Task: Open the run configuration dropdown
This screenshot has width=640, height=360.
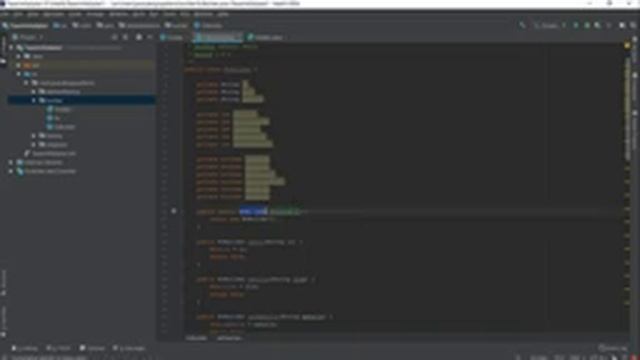Action: pos(550,25)
